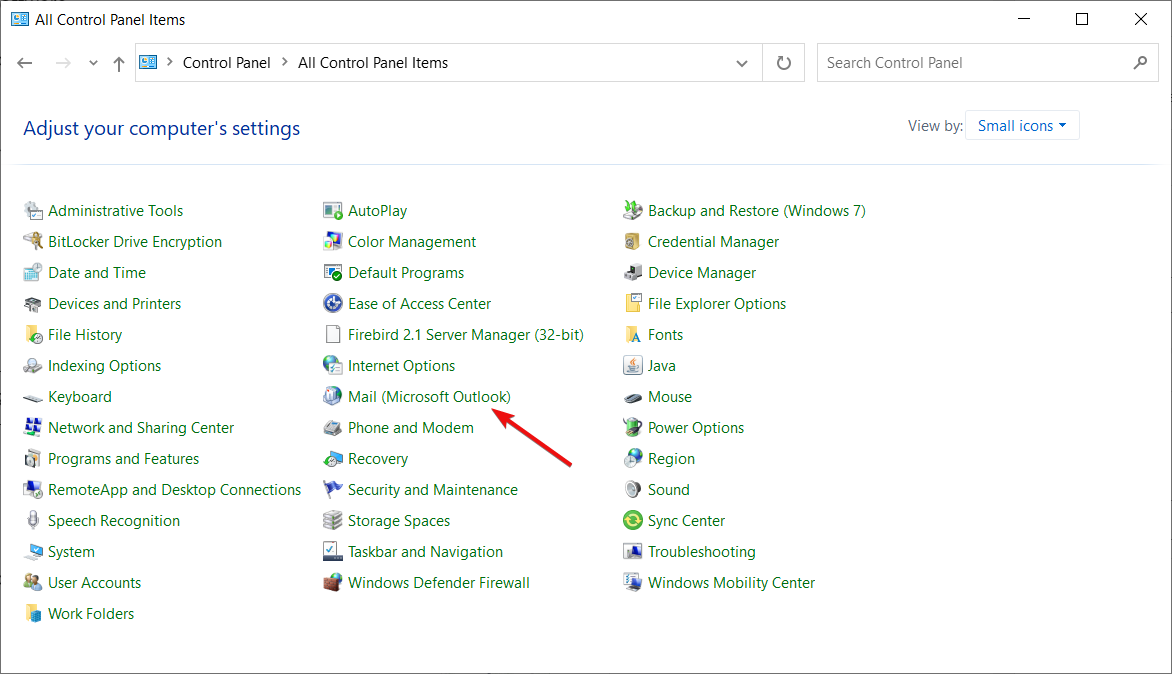Click the Storage Spaces icon
The image size is (1172, 674).
point(333,521)
